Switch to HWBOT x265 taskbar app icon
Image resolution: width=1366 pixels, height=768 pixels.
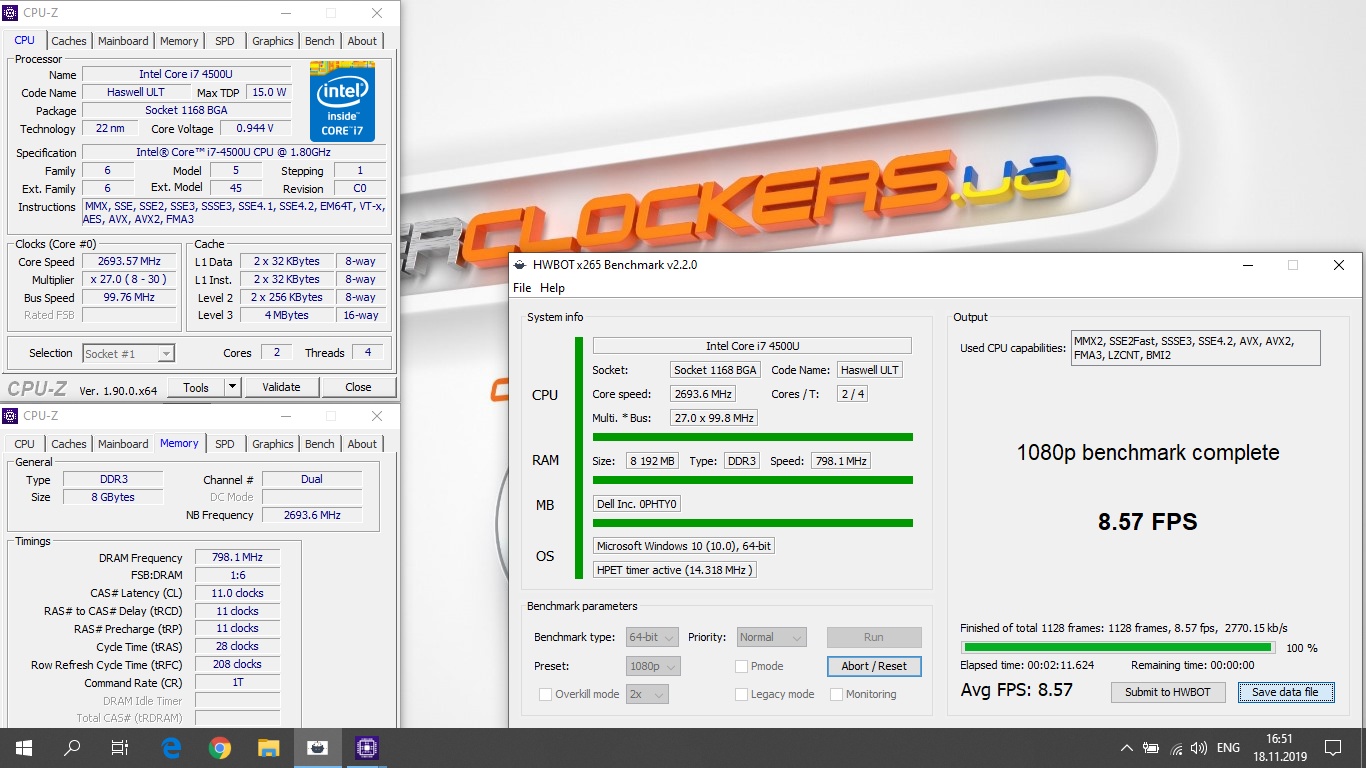click(x=317, y=747)
